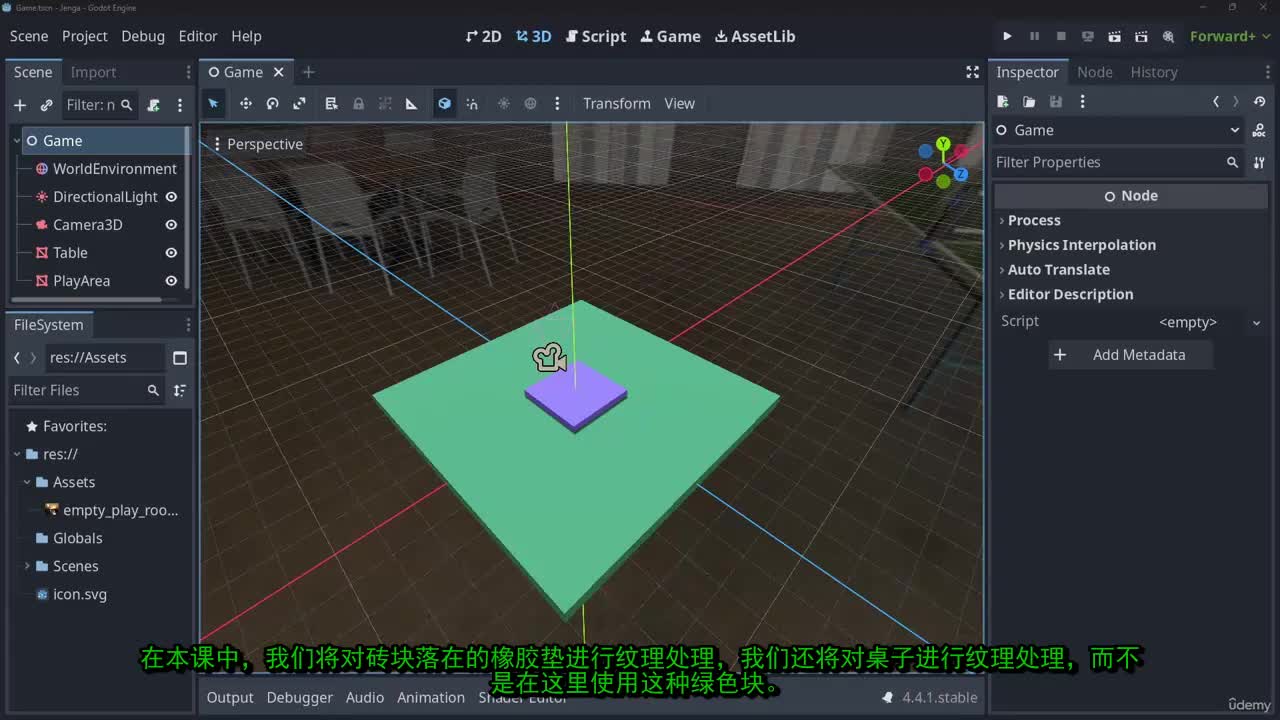Switch to the Node dock tab
The width and height of the screenshot is (1280, 720).
point(1094,72)
